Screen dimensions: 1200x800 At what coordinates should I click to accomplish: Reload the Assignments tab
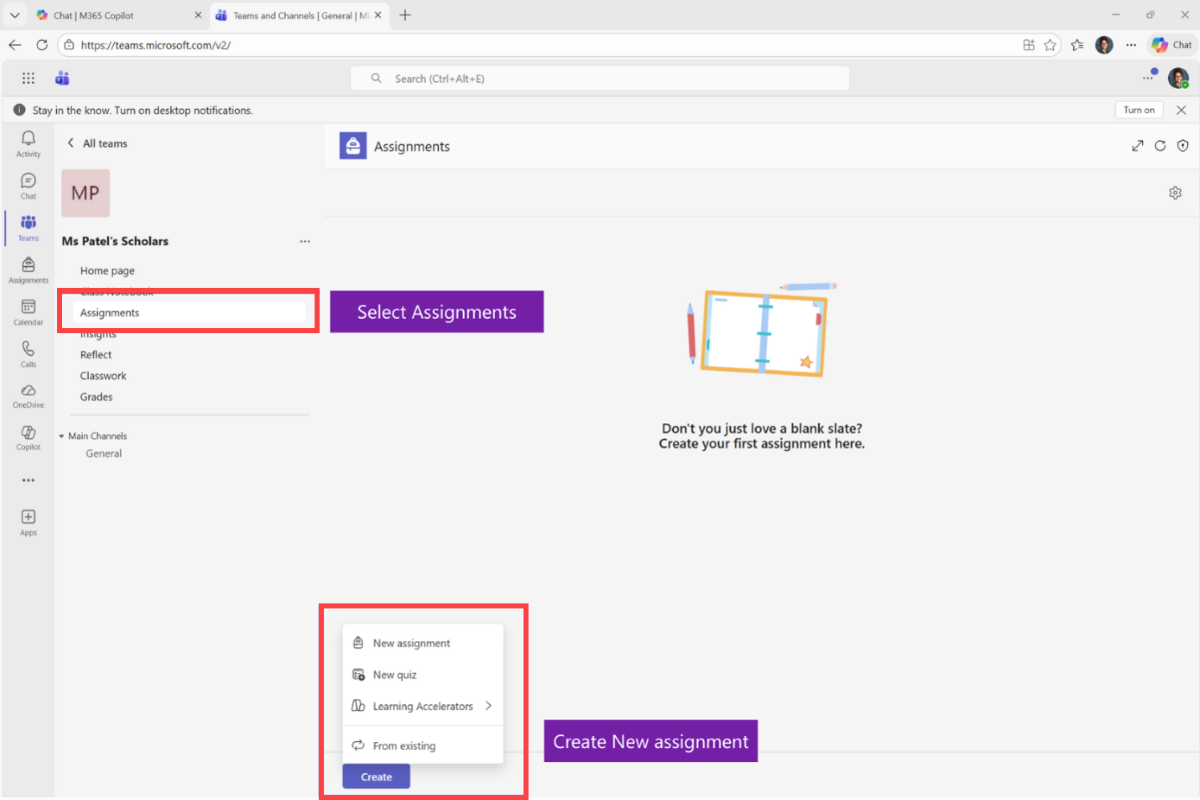[1160, 146]
